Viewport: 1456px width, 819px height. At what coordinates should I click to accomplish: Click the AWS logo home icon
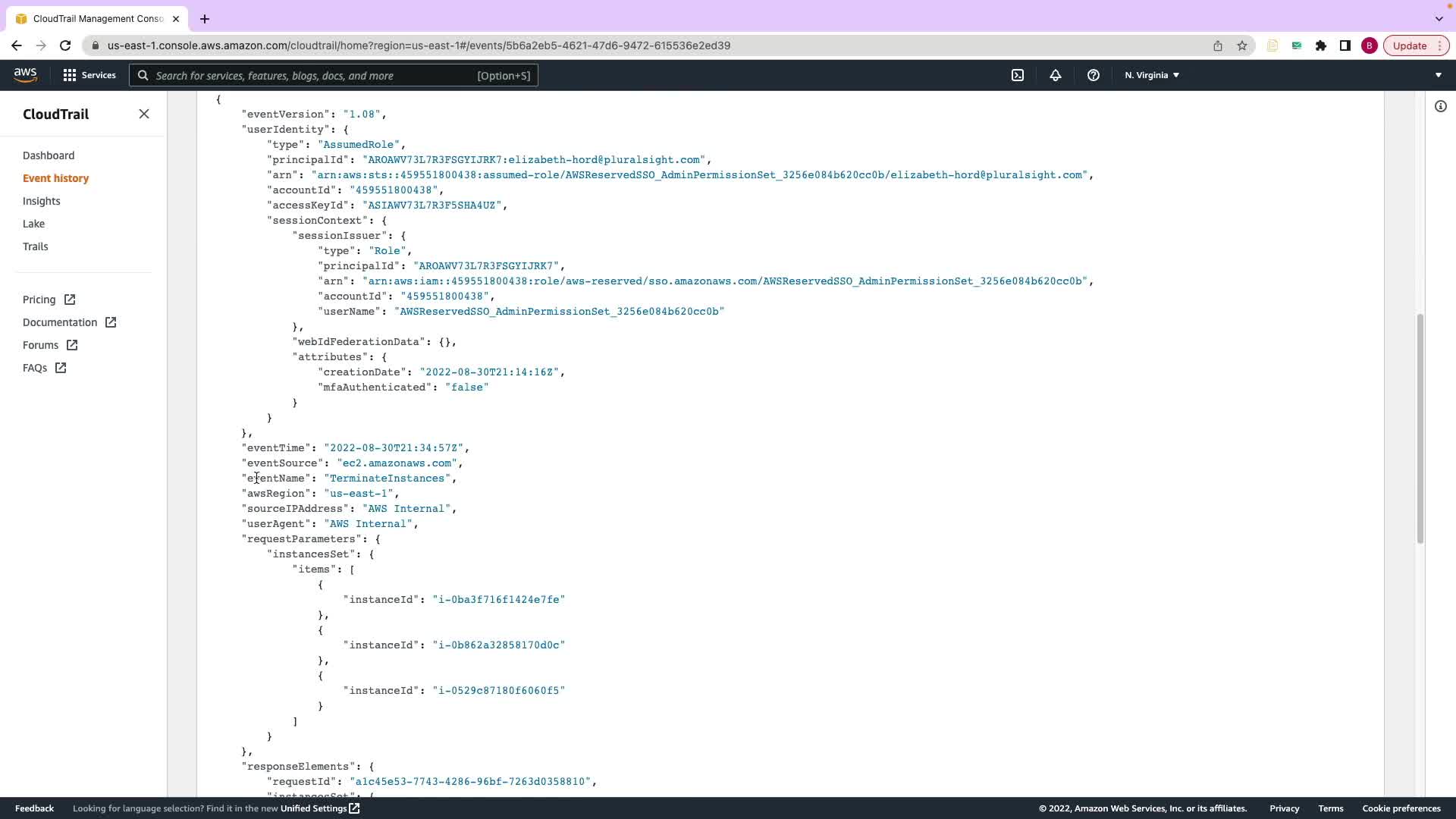[25, 74]
